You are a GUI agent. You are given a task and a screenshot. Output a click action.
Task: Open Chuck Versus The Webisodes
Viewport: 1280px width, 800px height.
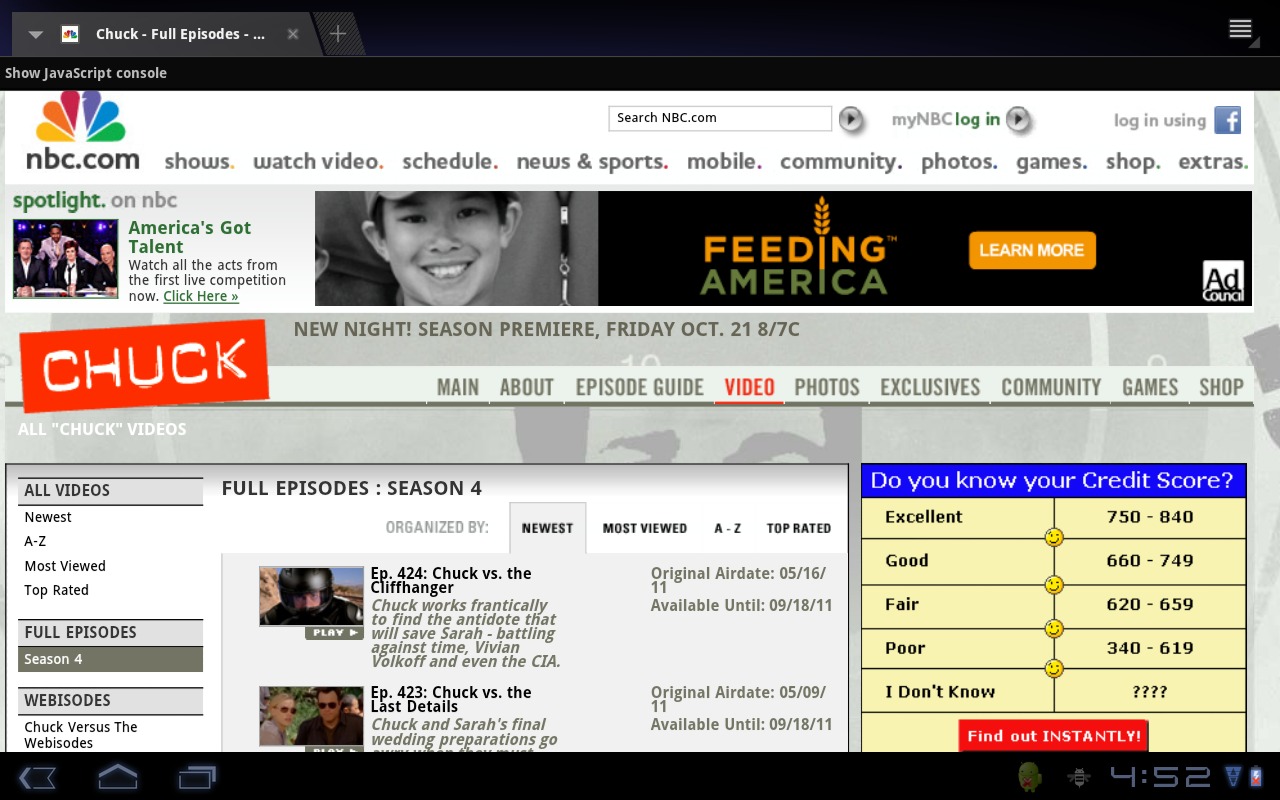coord(81,735)
